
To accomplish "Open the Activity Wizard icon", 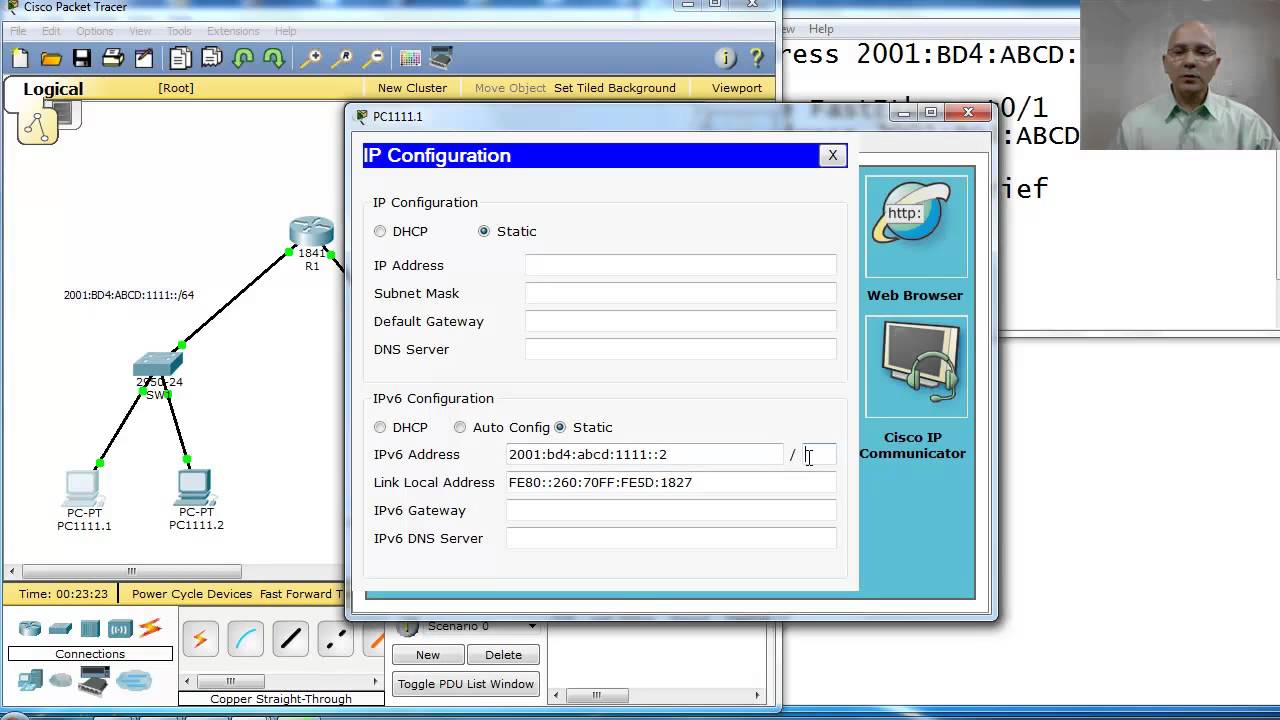I will (144, 59).
